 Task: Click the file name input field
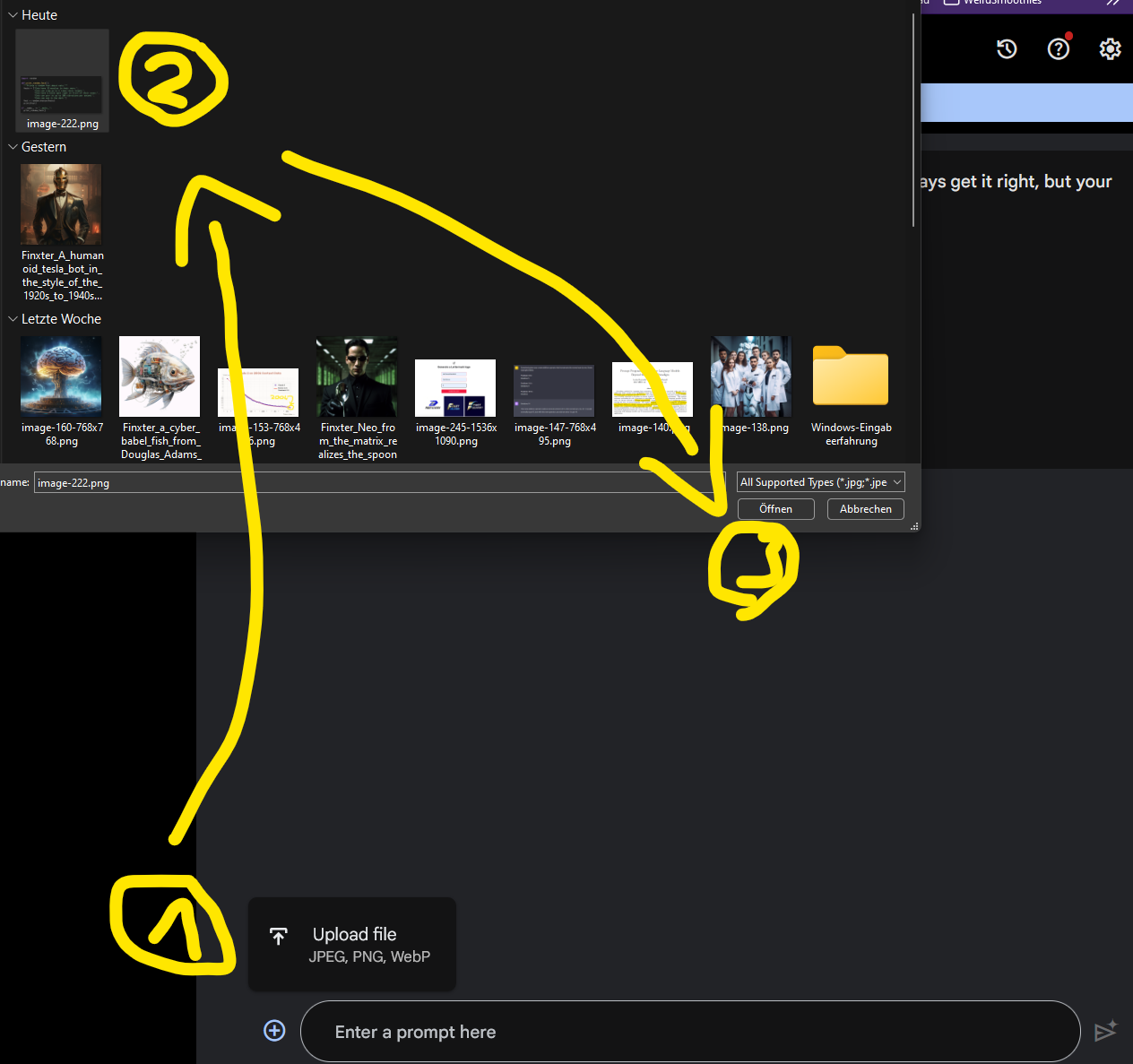click(359, 482)
